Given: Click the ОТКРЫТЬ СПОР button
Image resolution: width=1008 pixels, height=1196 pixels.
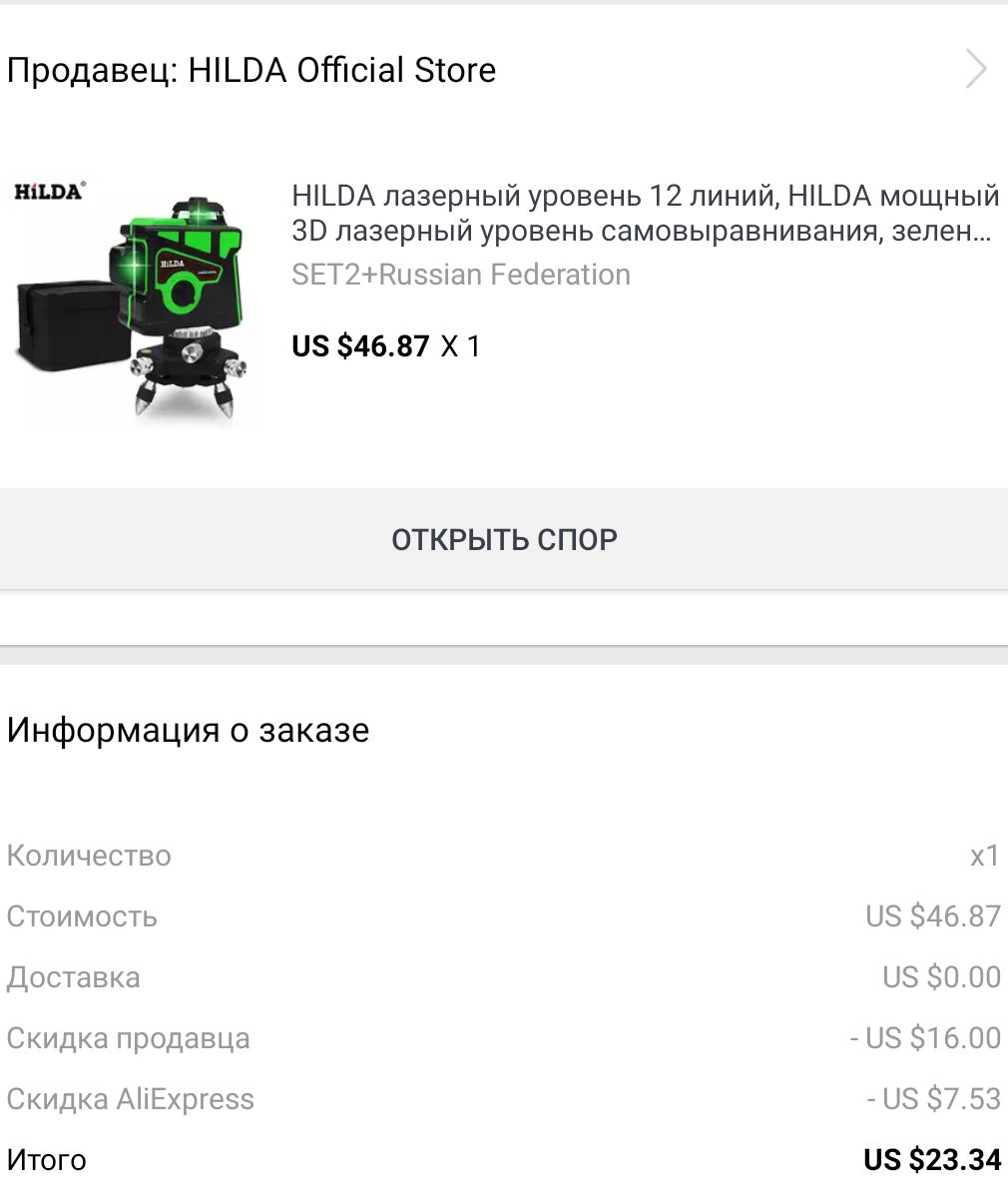Looking at the screenshot, I should (x=504, y=539).
